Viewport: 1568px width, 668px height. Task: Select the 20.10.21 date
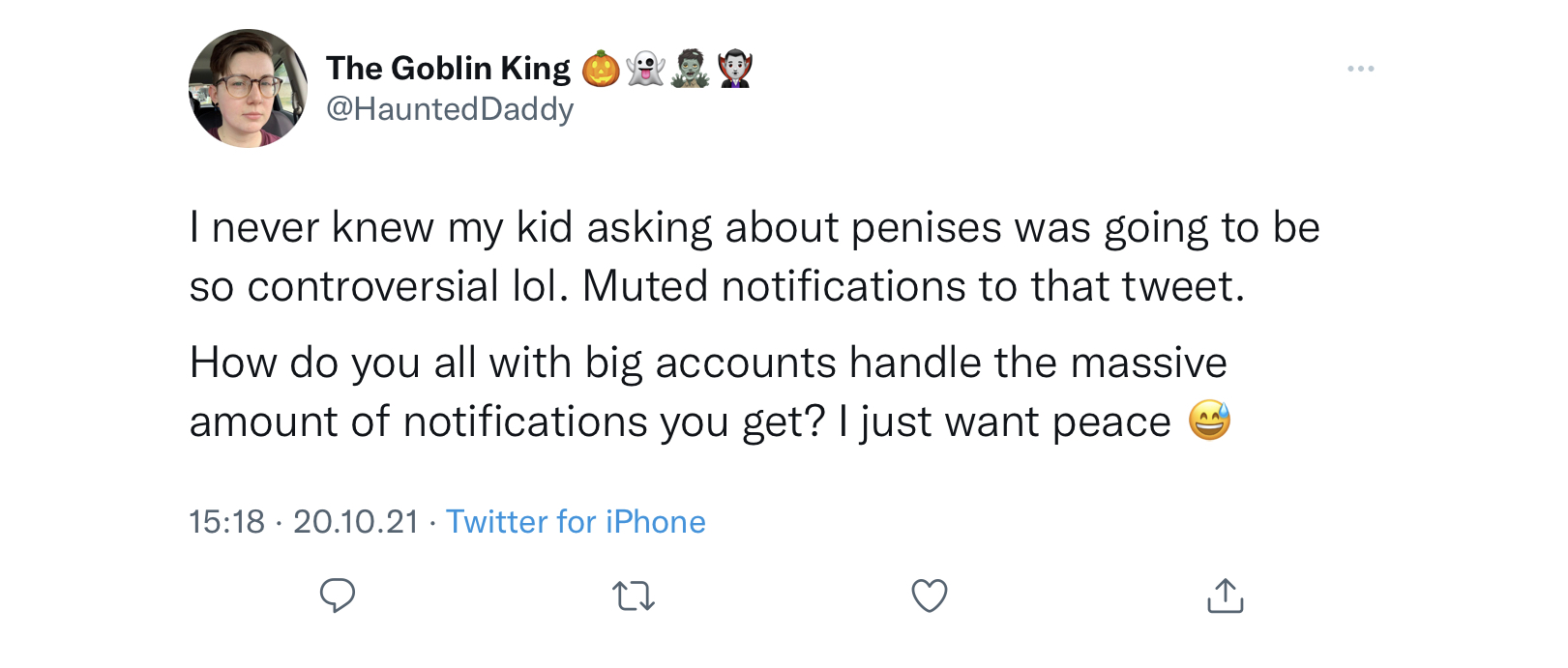[x=356, y=522]
